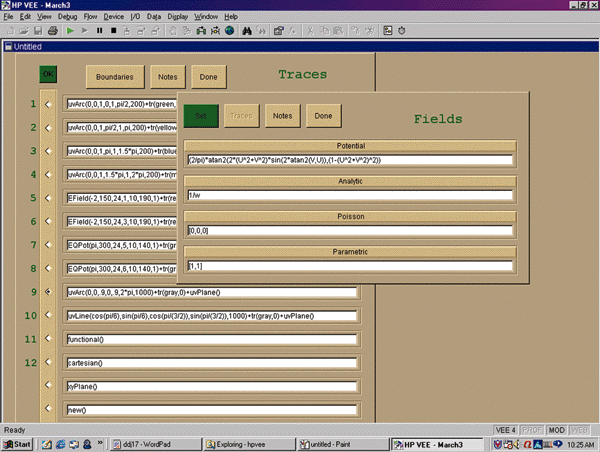Click the Open file toolbar icon
The width and height of the screenshot is (600, 452).
[x=23, y=31]
